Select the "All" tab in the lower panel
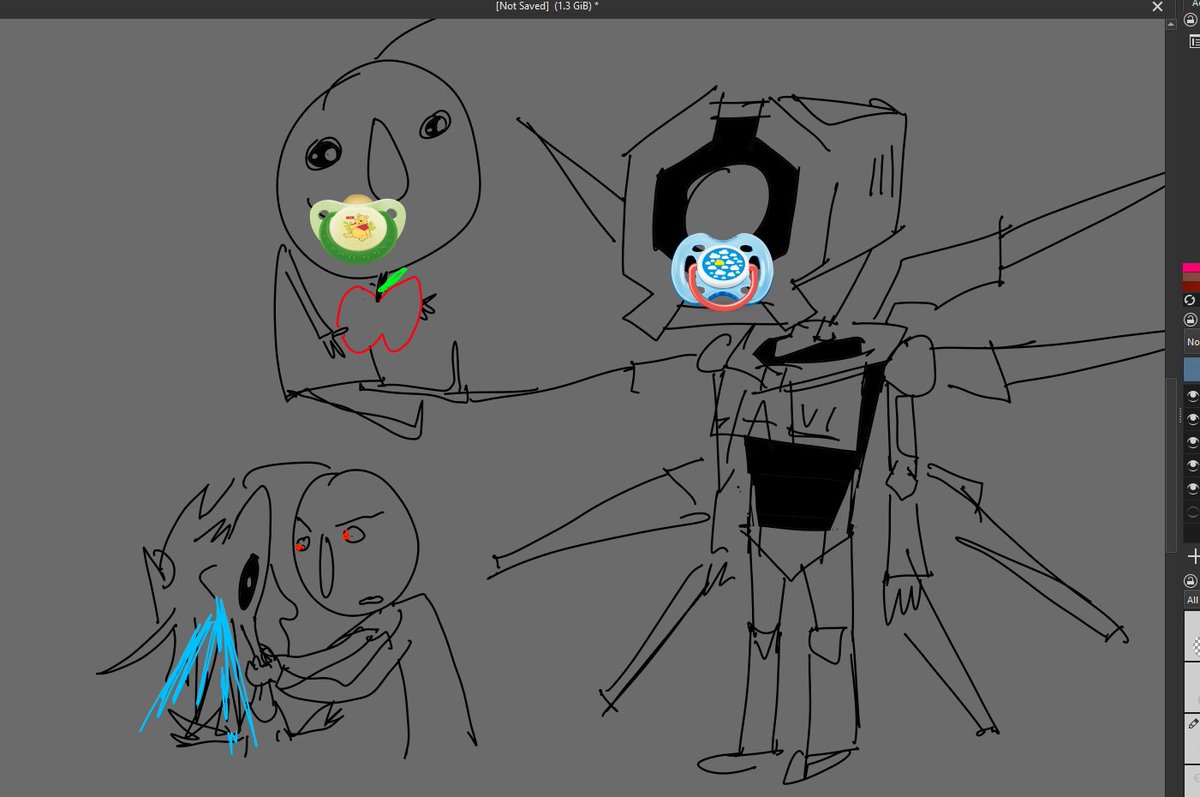 pyautogui.click(x=1192, y=600)
